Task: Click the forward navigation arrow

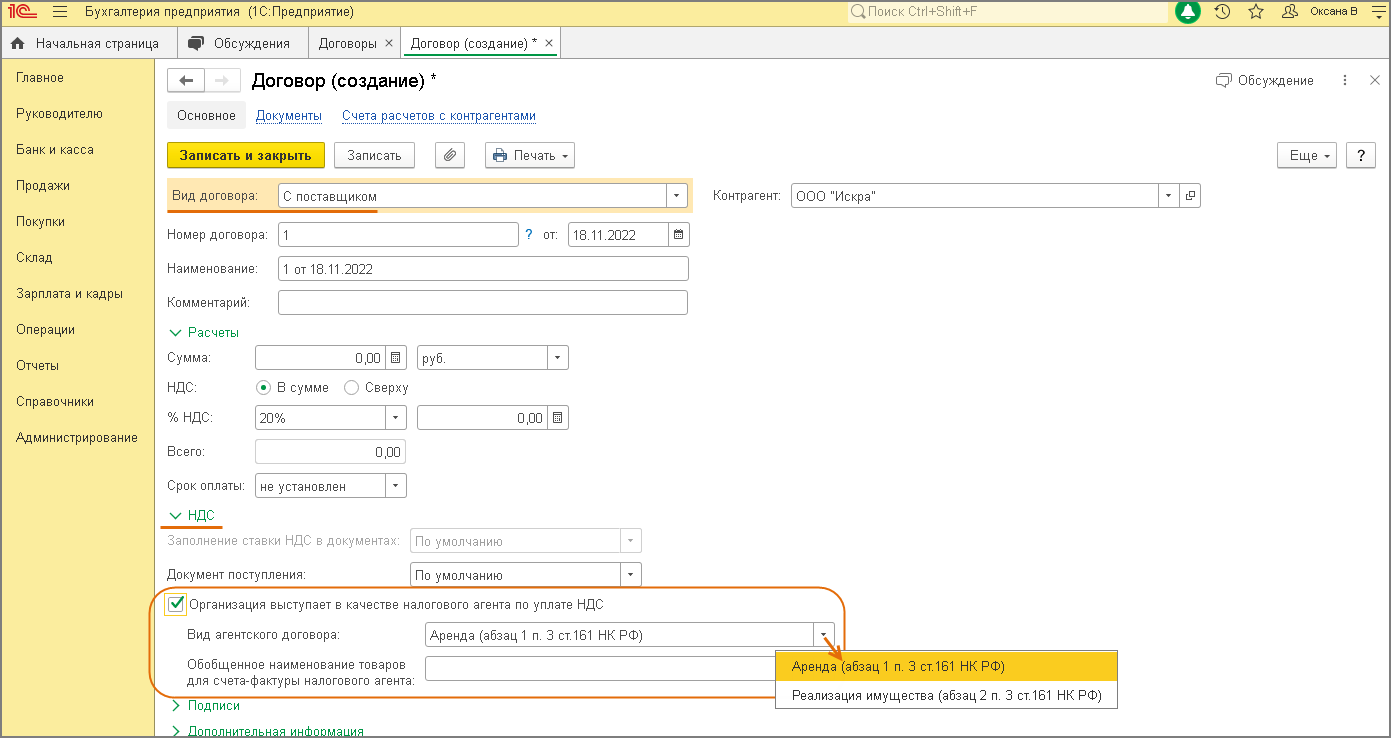Action: pos(222,80)
